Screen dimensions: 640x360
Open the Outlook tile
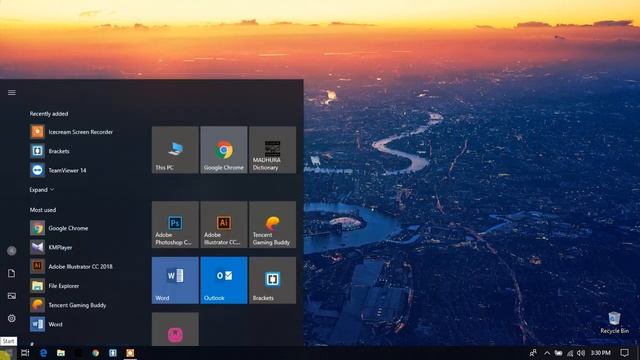pyautogui.click(x=224, y=280)
